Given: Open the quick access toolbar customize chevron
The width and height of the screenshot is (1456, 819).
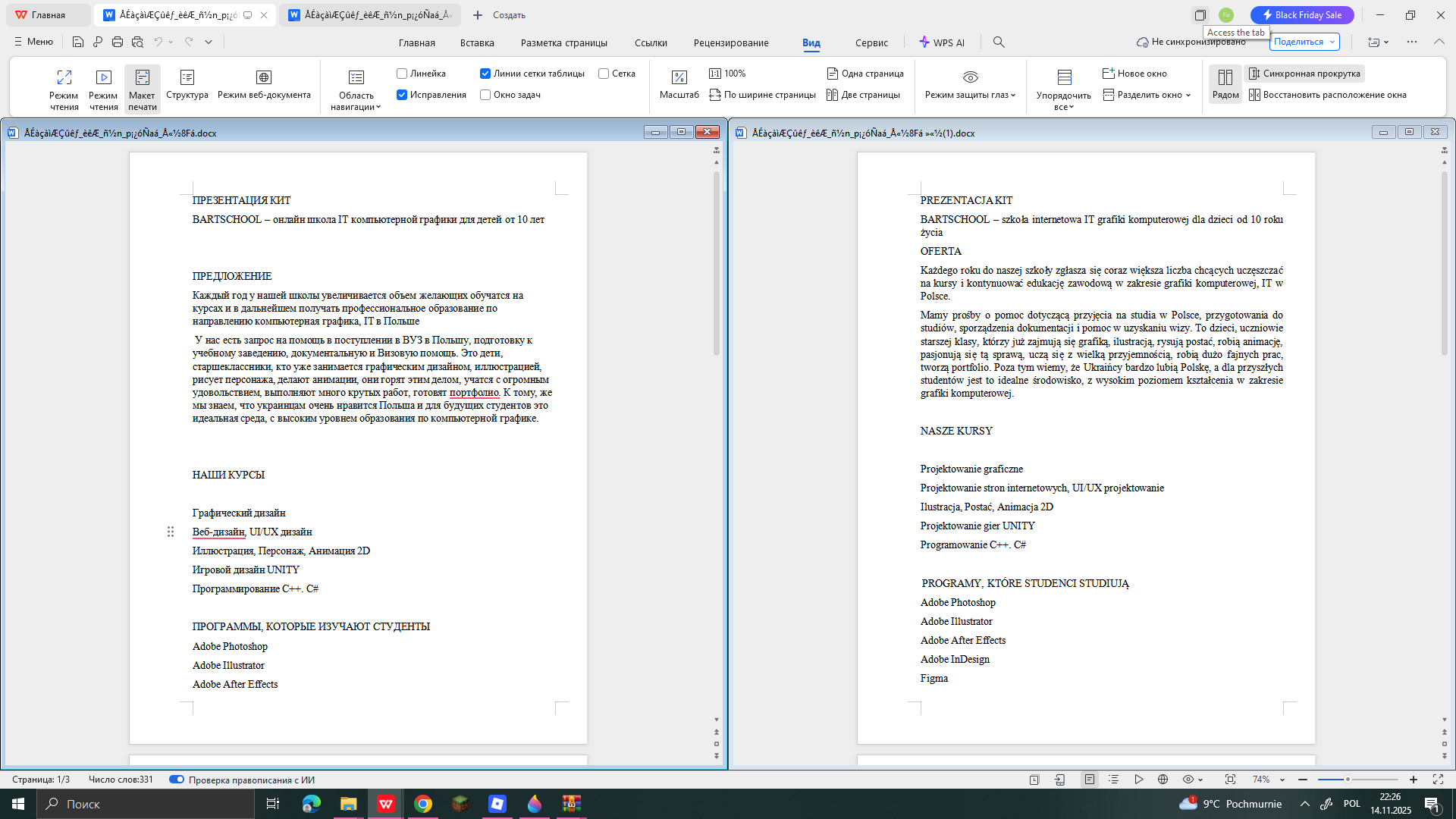Looking at the screenshot, I should (x=209, y=42).
